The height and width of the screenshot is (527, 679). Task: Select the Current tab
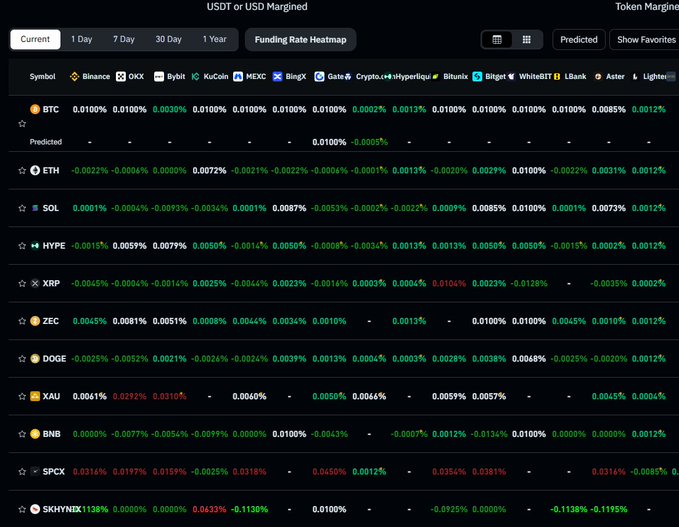(35, 39)
